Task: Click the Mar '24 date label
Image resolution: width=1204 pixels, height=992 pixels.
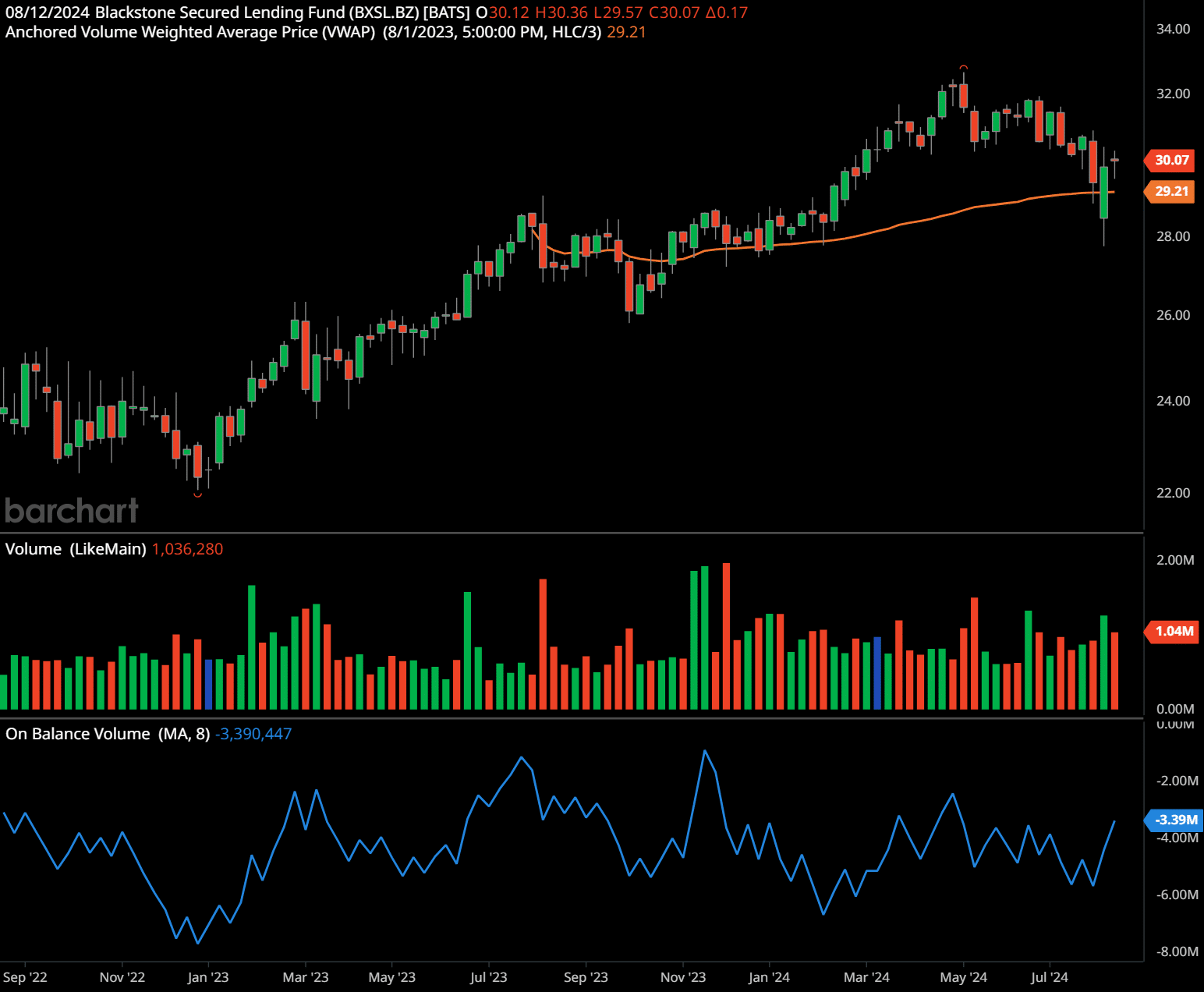Action: tap(866, 977)
